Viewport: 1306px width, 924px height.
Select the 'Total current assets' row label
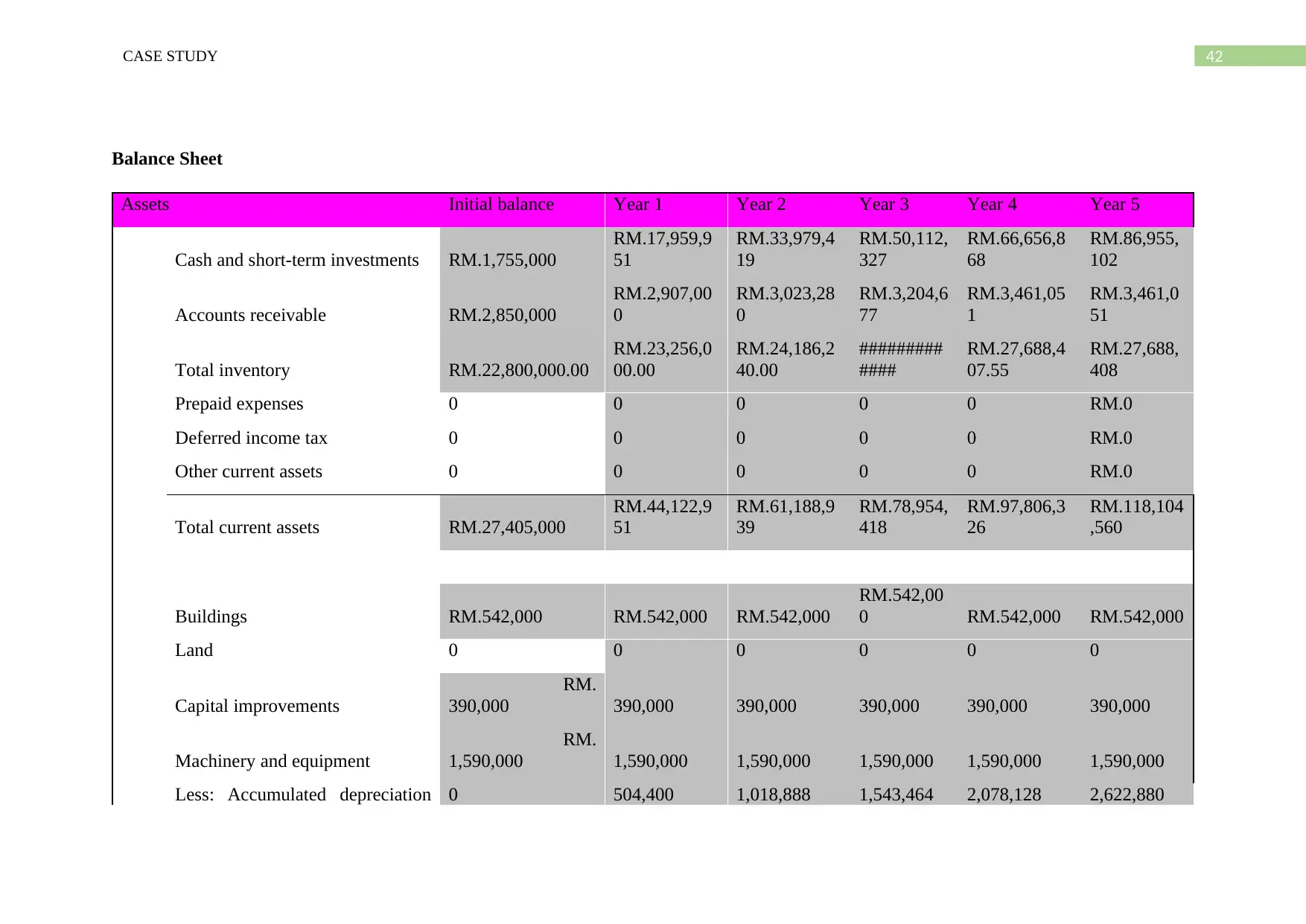pyautogui.click(x=247, y=527)
